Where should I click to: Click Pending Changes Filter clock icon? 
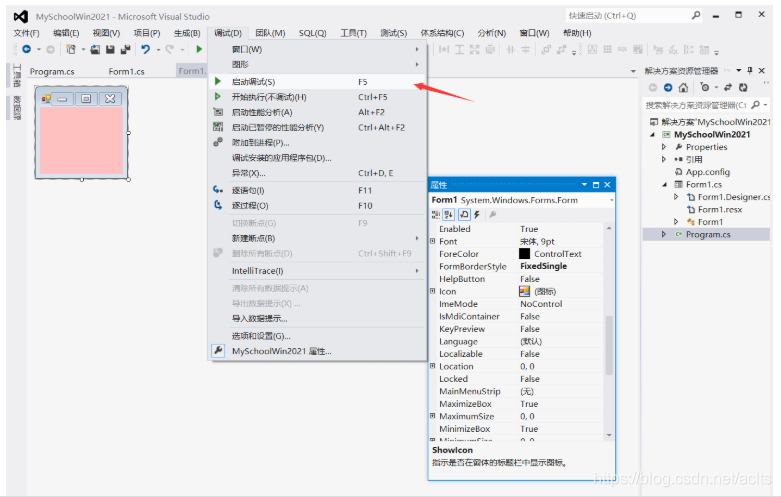pyautogui.click(x=704, y=88)
